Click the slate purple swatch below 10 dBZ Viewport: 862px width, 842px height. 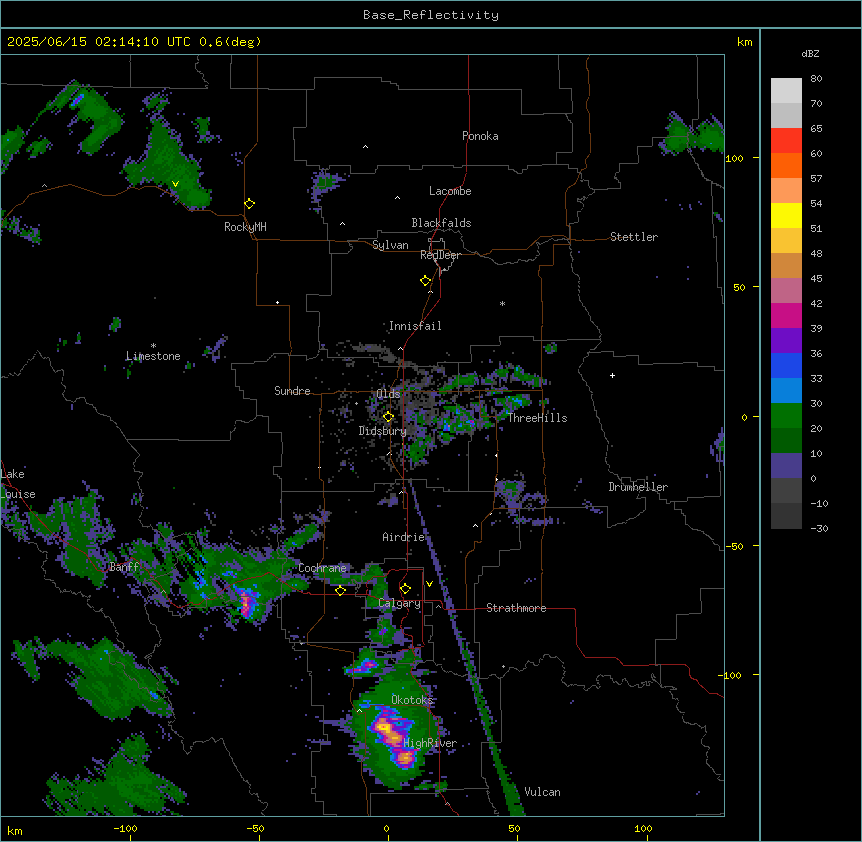point(786,466)
